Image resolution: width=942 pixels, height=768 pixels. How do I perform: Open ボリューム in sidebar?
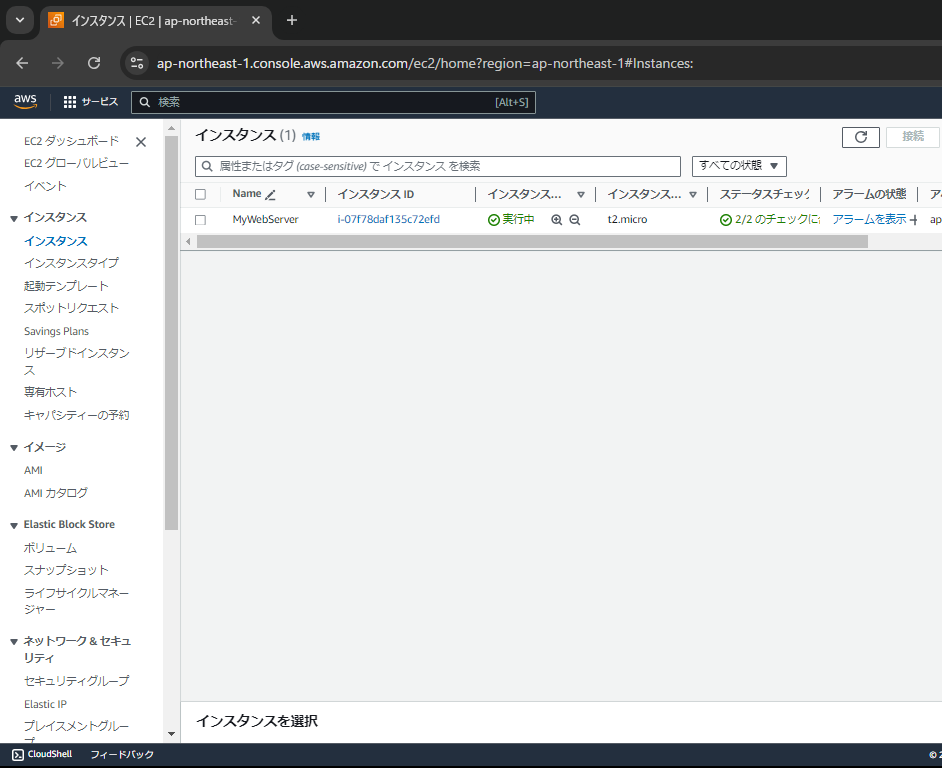click(50, 547)
